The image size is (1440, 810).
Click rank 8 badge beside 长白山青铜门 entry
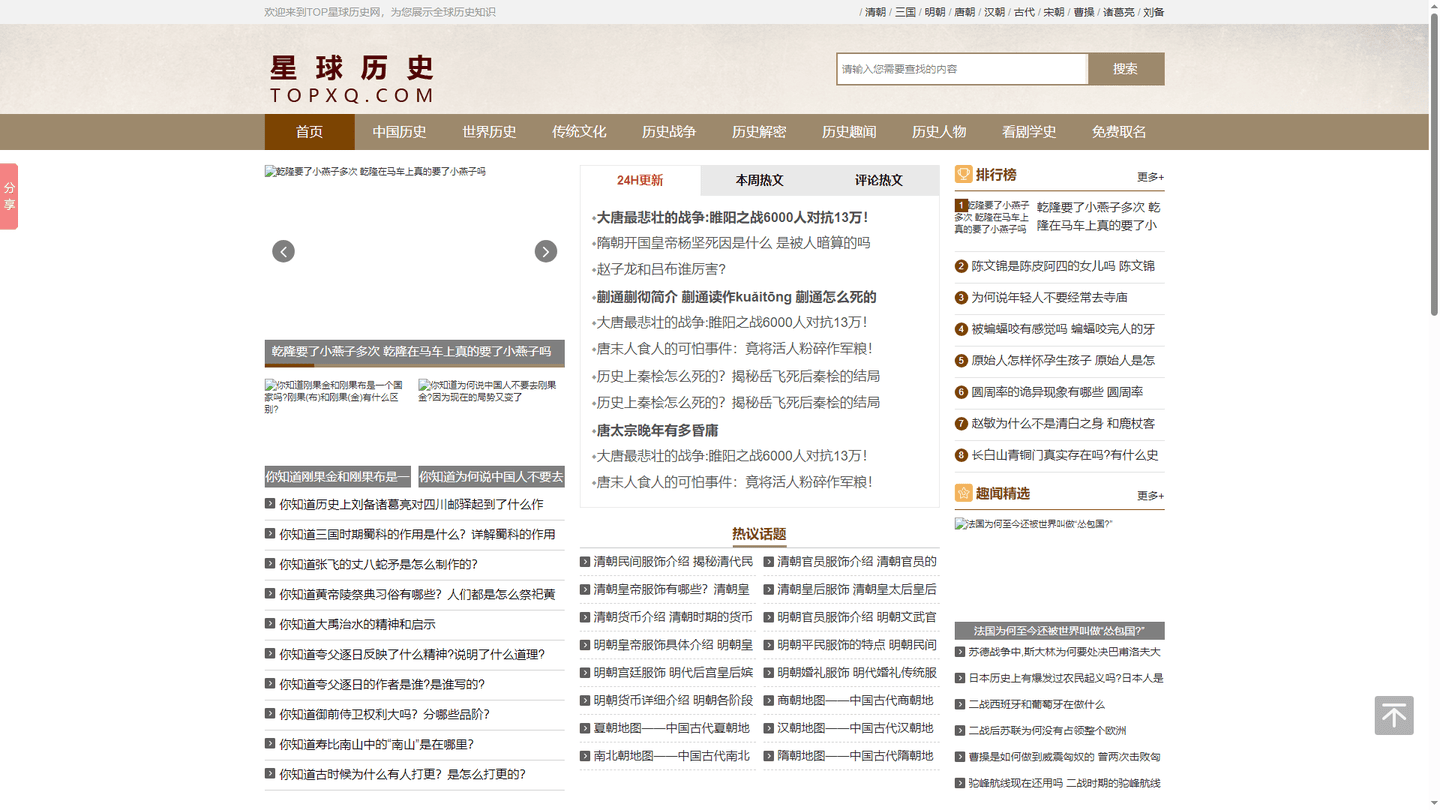click(961, 455)
